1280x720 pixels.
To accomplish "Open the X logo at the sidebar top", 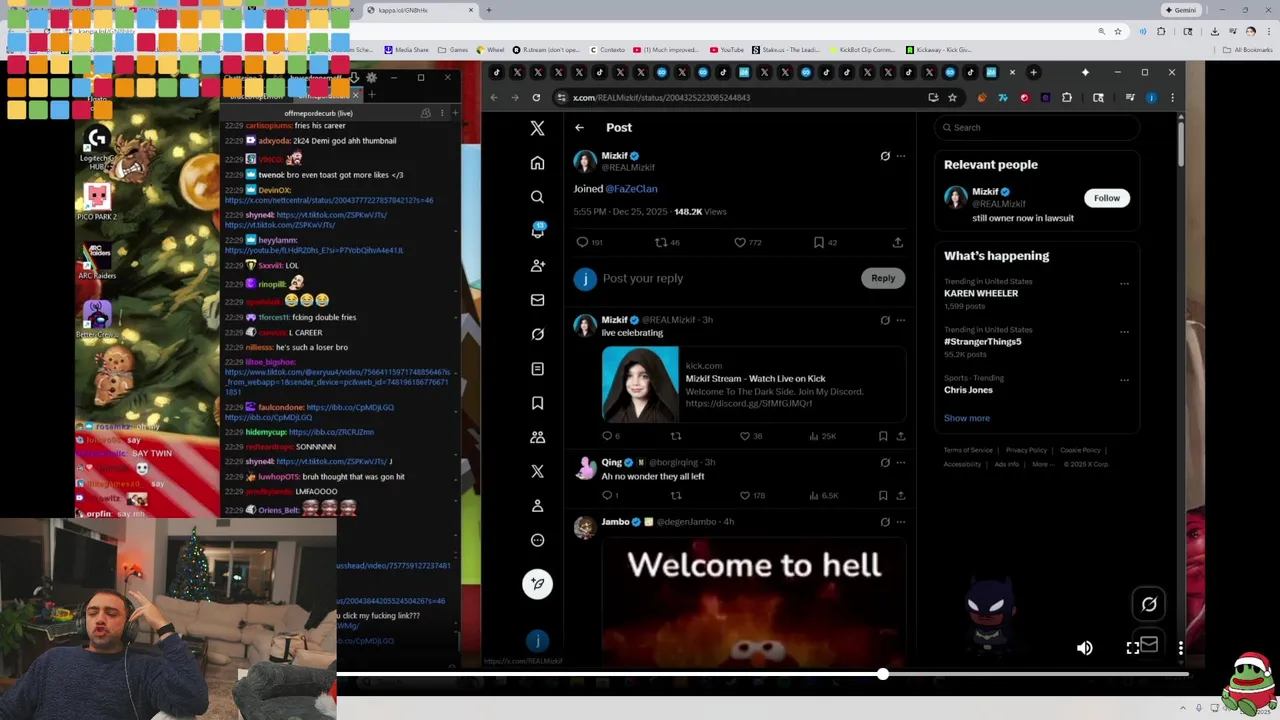I will (x=537, y=128).
